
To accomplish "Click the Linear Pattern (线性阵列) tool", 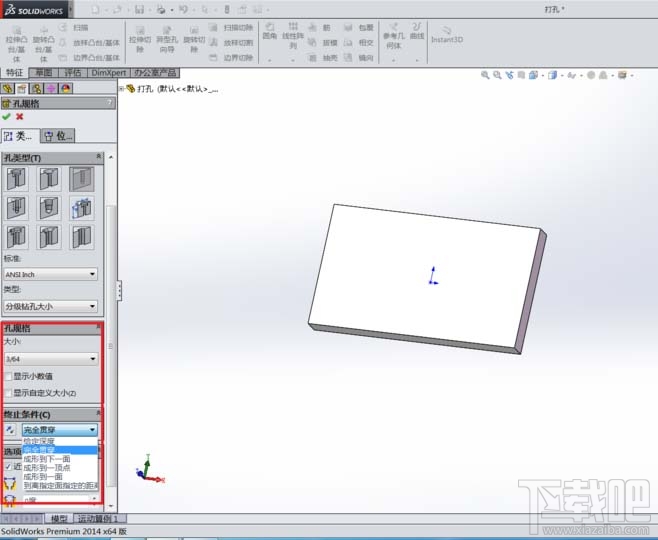I will (293, 36).
